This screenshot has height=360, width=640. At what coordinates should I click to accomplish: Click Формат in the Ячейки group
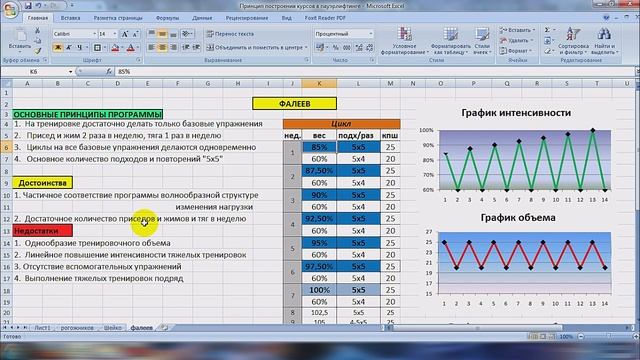(x=516, y=51)
